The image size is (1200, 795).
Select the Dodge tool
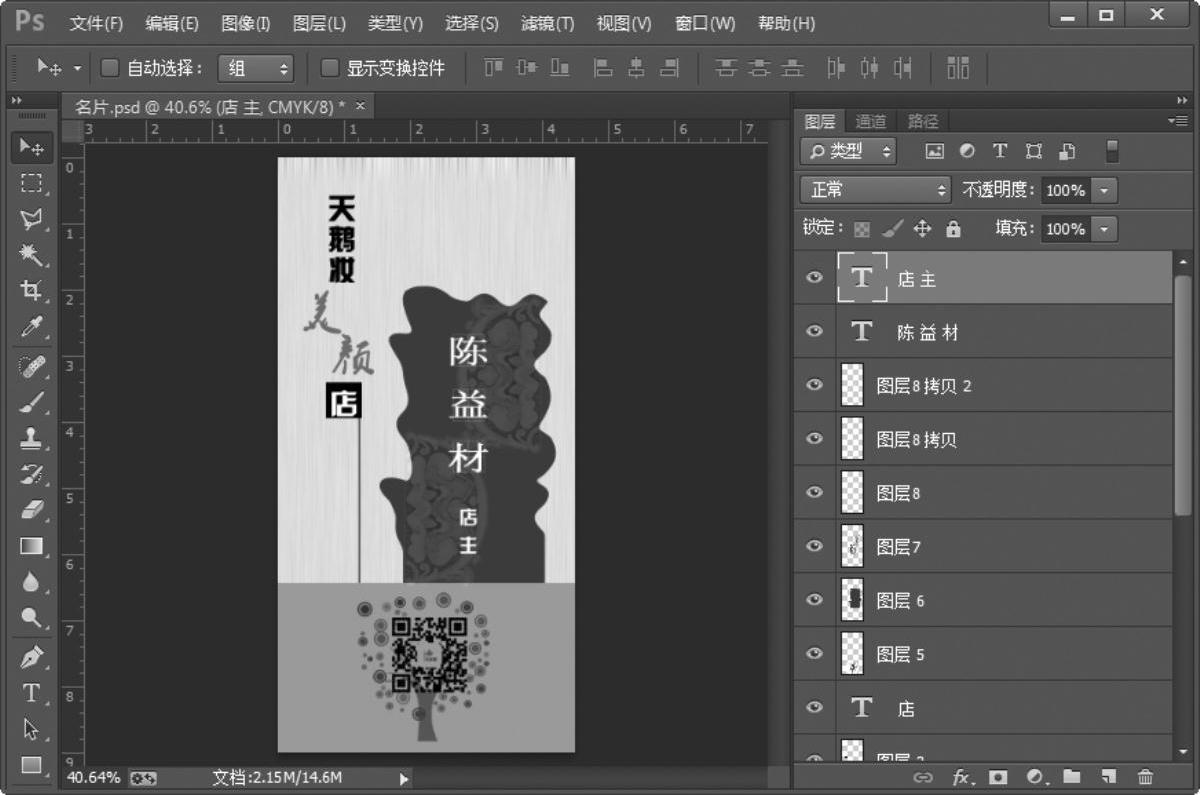pos(32,617)
